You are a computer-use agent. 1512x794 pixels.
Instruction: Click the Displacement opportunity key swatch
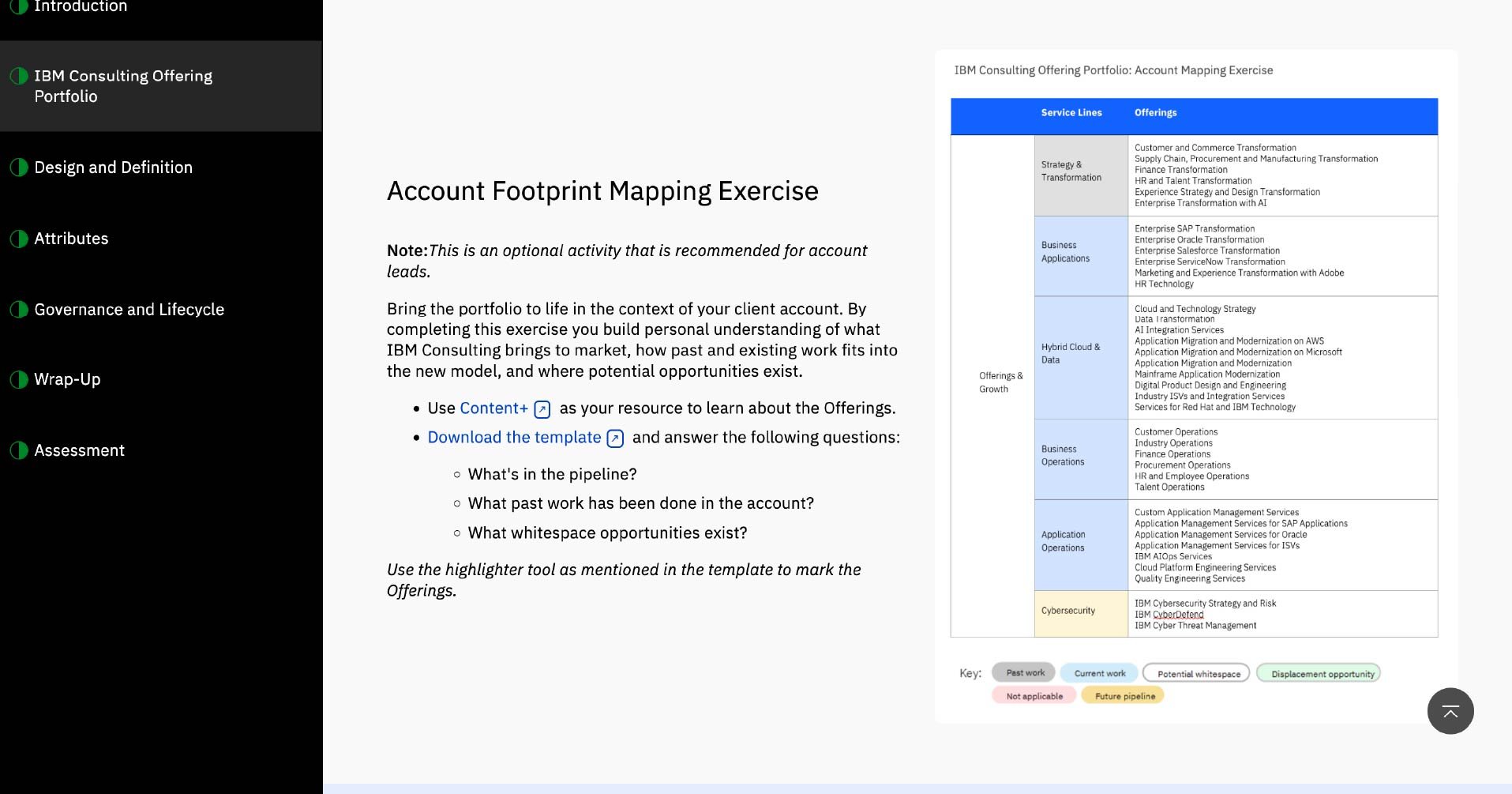click(1319, 673)
